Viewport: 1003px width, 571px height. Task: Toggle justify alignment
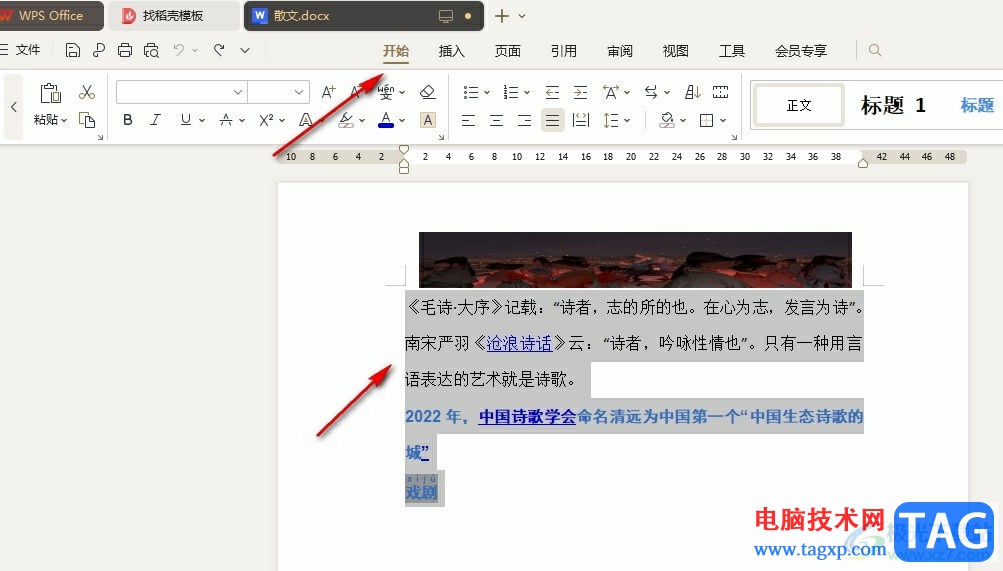pos(553,120)
